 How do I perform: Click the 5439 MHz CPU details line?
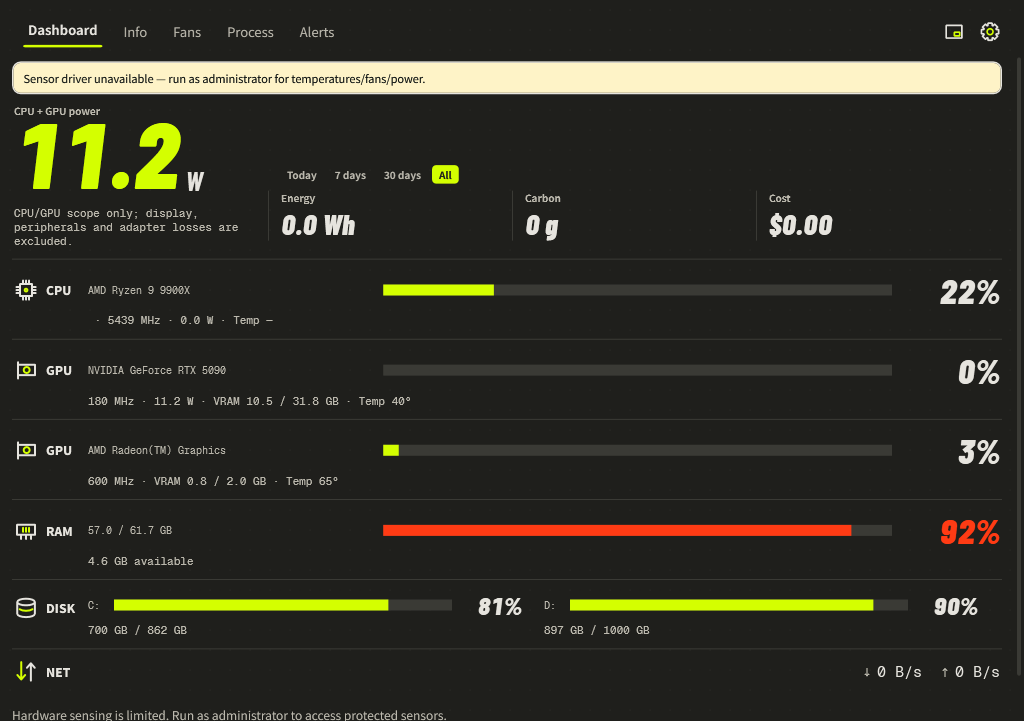coord(184,320)
